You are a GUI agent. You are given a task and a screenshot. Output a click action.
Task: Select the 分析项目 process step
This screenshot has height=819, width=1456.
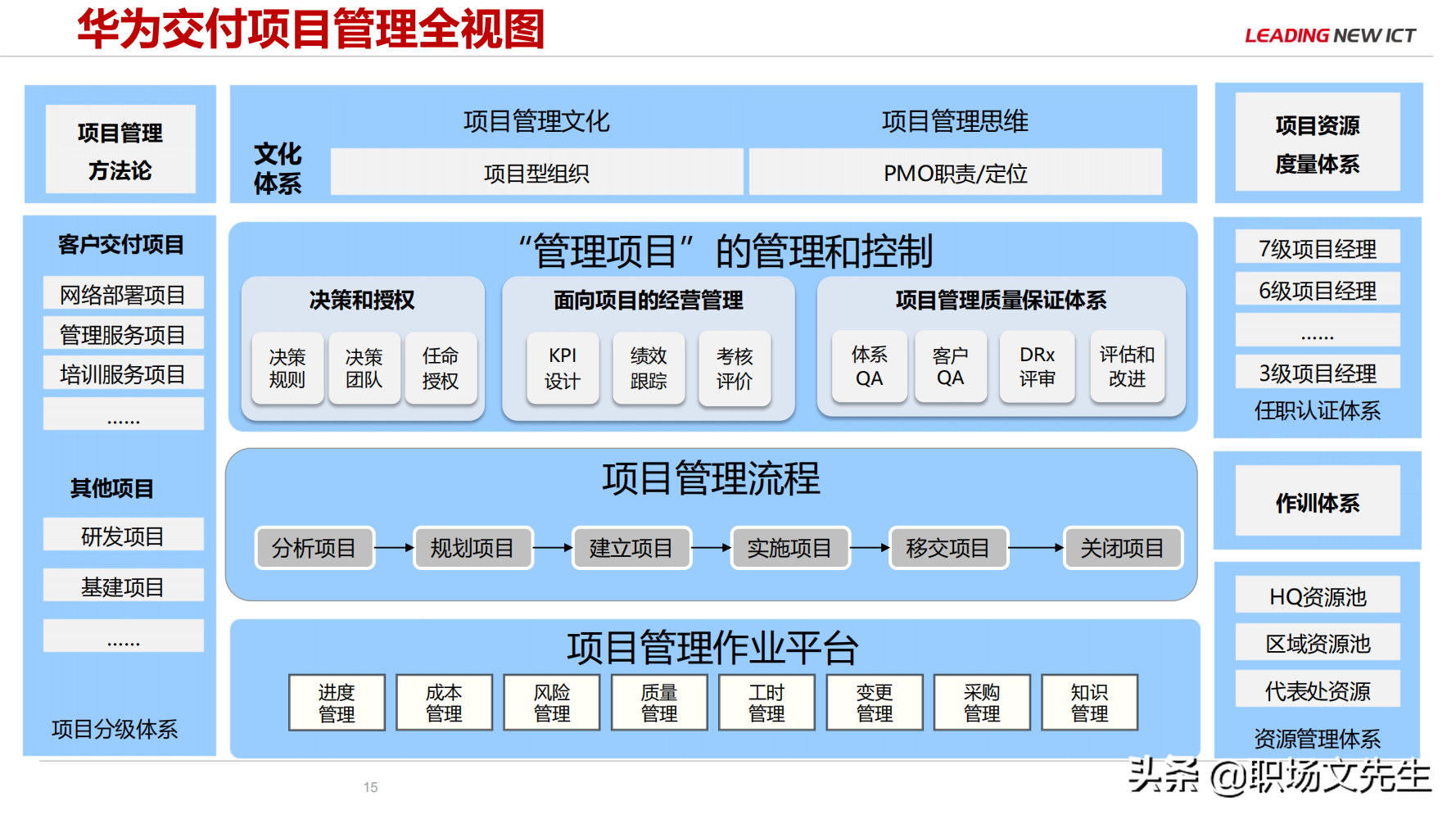point(315,548)
